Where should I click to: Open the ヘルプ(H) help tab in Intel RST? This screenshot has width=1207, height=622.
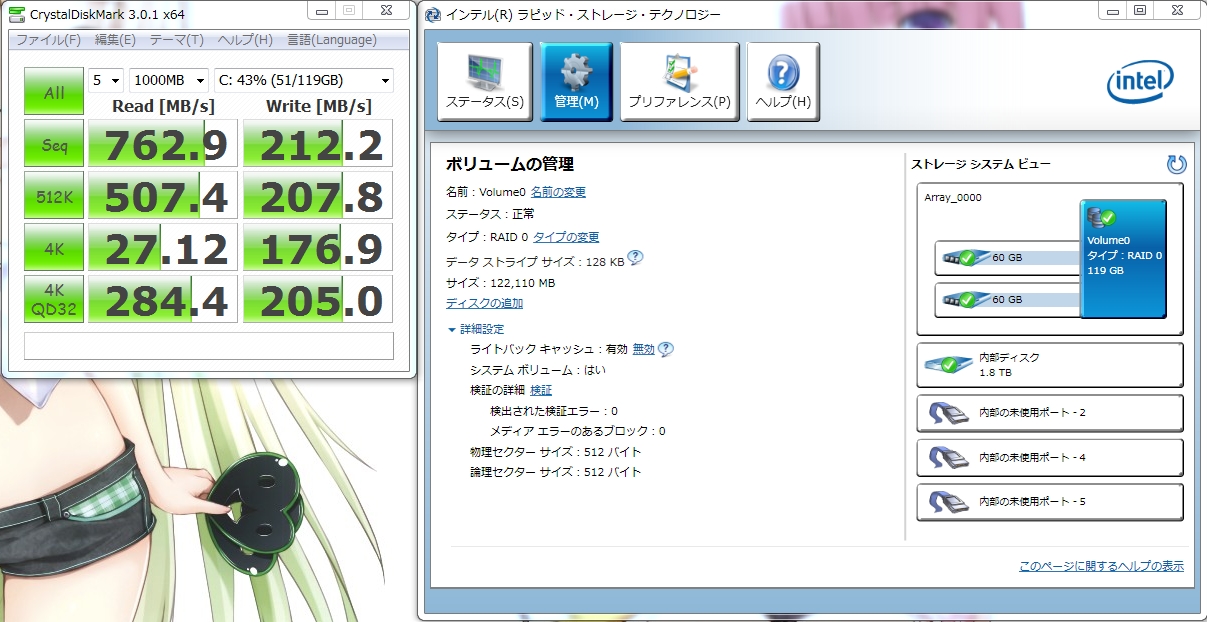[x=783, y=82]
